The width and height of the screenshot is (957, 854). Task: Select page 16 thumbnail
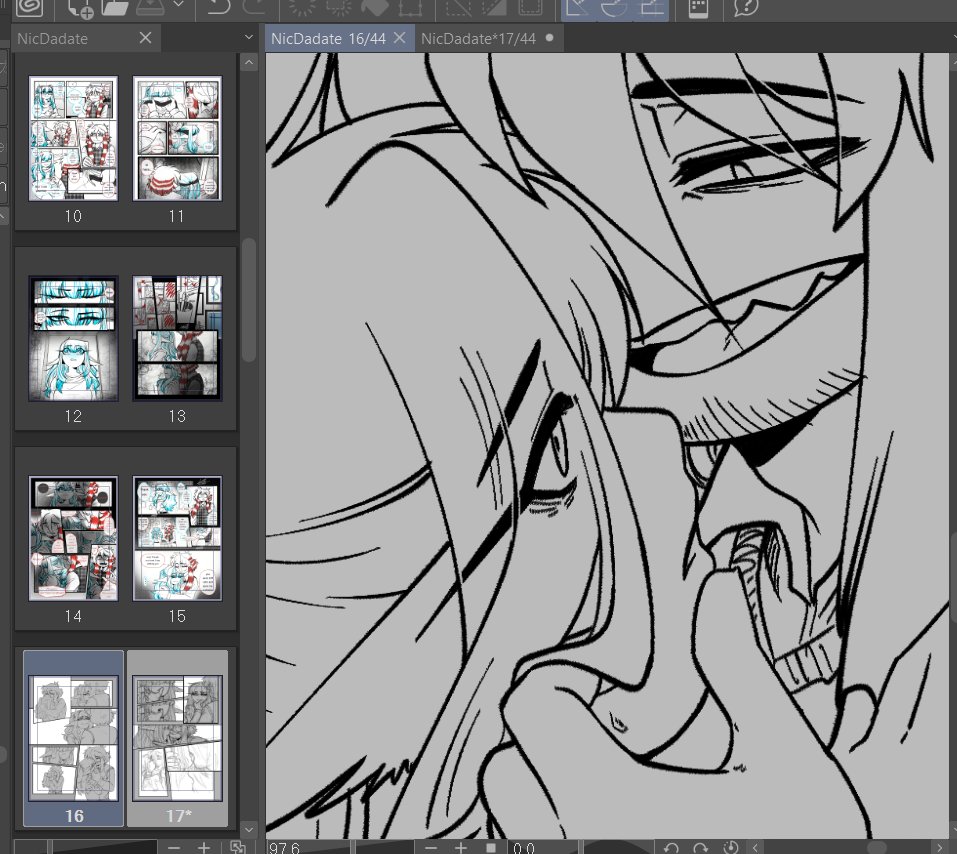[x=73, y=738]
